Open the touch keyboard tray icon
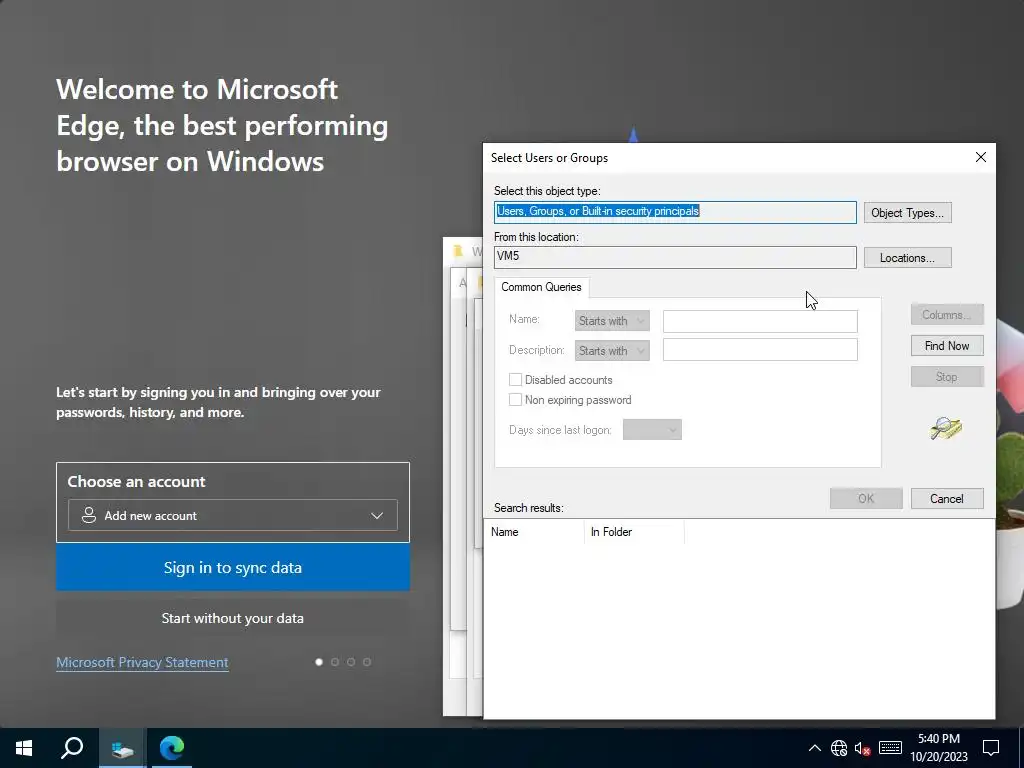 coord(890,748)
